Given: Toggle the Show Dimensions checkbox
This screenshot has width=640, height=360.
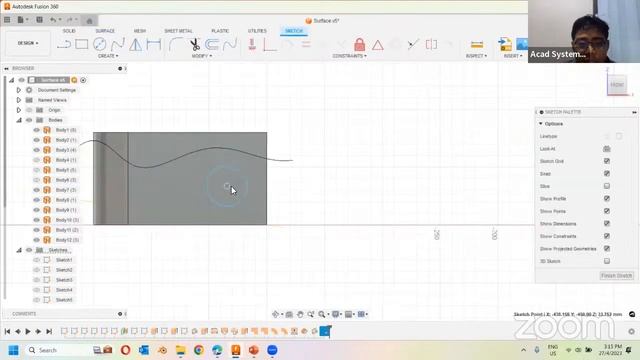Looking at the screenshot, I should tap(607, 224).
